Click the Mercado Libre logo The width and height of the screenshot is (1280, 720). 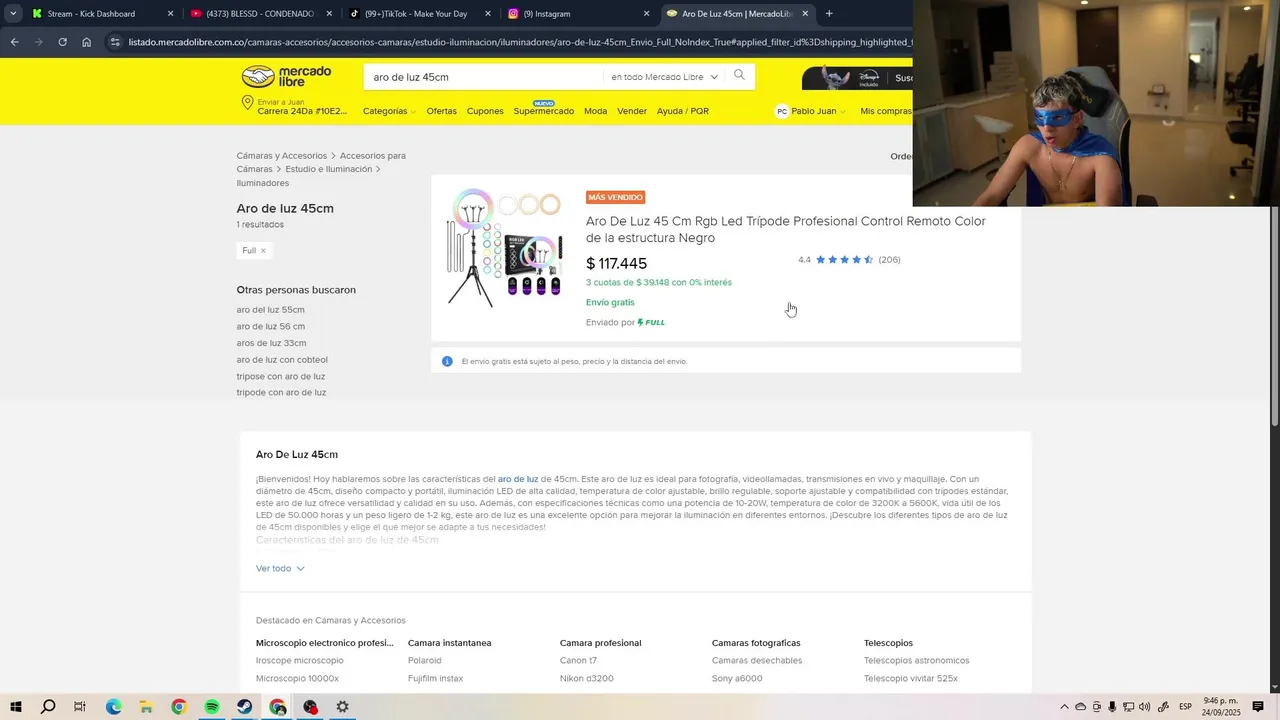(x=287, y=76)
